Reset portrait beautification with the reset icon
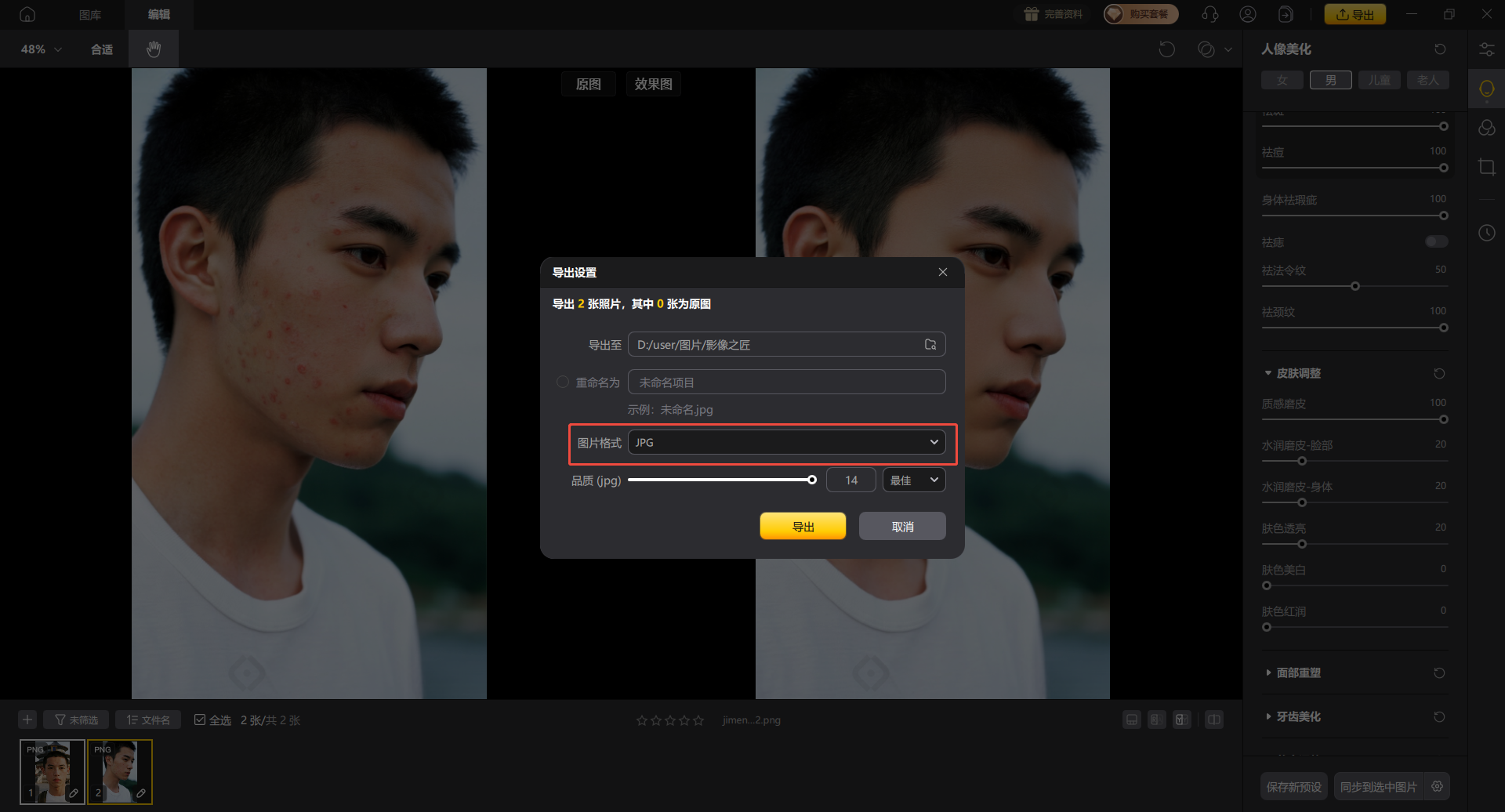 1440,49
